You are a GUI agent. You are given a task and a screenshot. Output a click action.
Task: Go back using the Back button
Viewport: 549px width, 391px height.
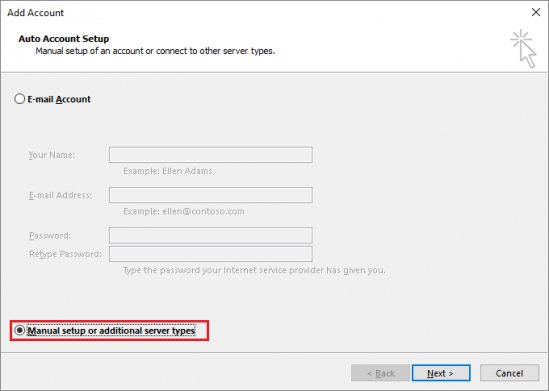pyautogui.click(x=380, y=373)
